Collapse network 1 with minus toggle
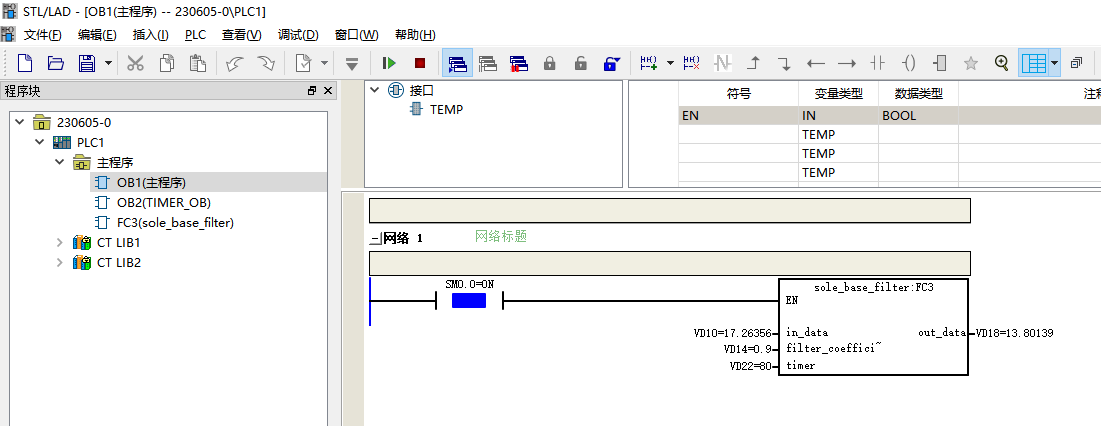The width and height of the screenshot is (1101, 426). click(374, 239)
